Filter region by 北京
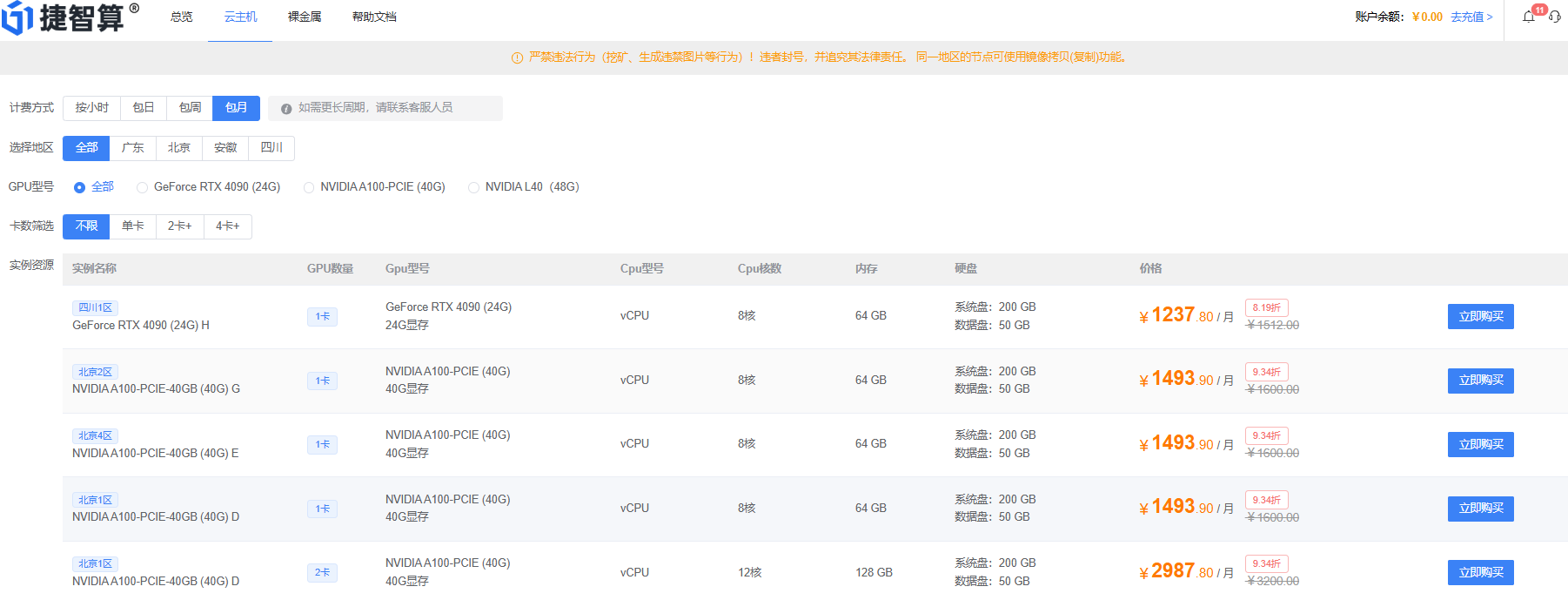Screen dimensions: 1568x600 point(179,148)
